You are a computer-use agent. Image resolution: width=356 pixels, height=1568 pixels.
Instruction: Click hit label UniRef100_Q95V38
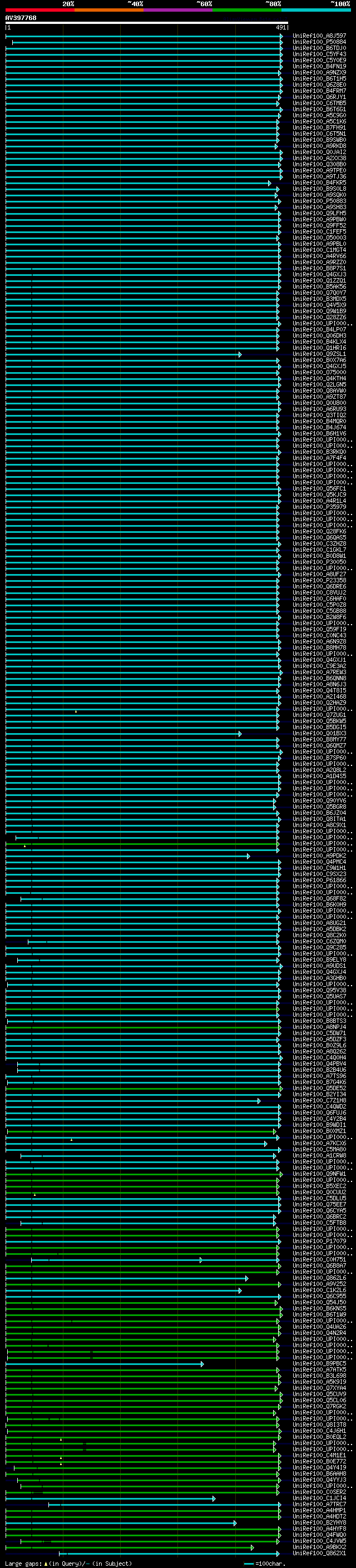(319, 990)
